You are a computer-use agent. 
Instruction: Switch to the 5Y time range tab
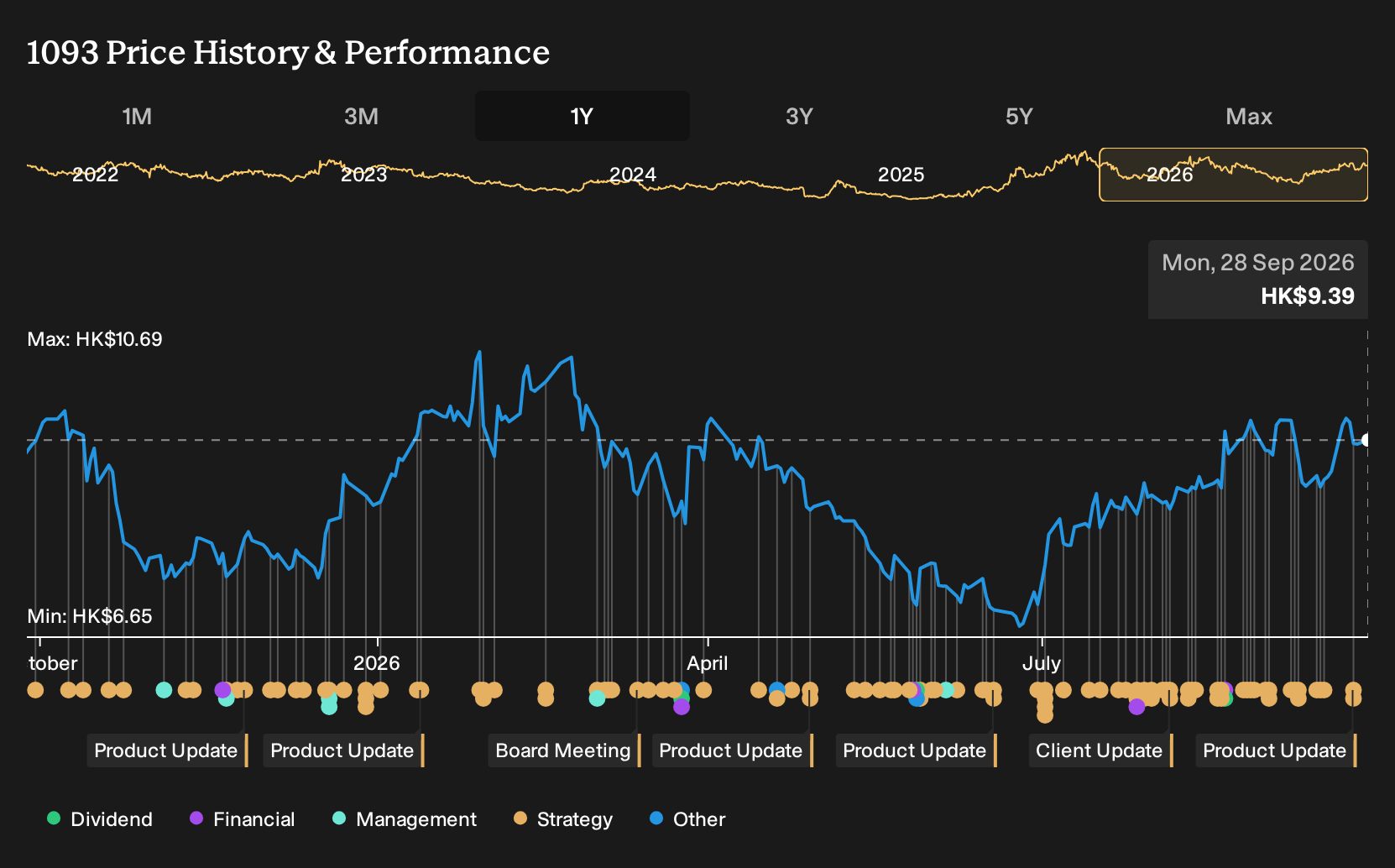tap(1019, 116)
